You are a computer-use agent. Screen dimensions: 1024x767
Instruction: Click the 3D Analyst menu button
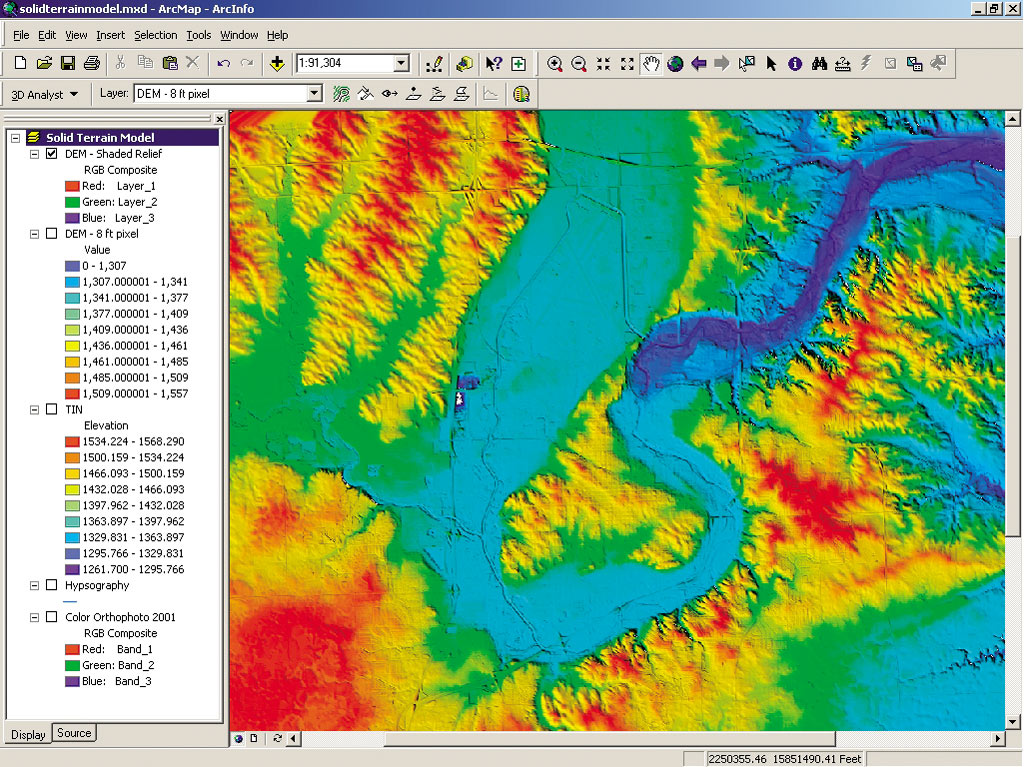46,94
